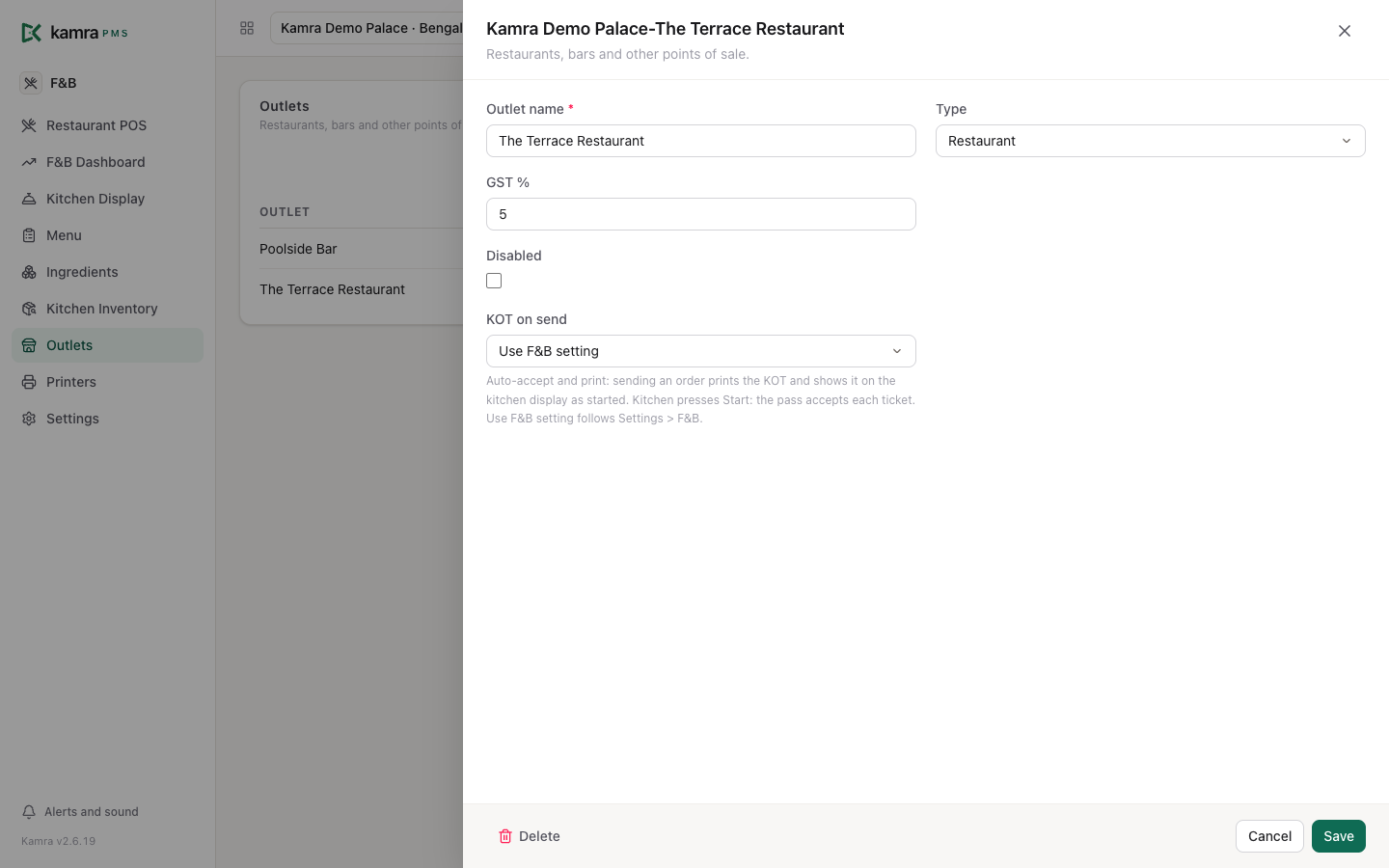Open Kitchen Inventory page

pyautogui.click(x=107, y=309)
